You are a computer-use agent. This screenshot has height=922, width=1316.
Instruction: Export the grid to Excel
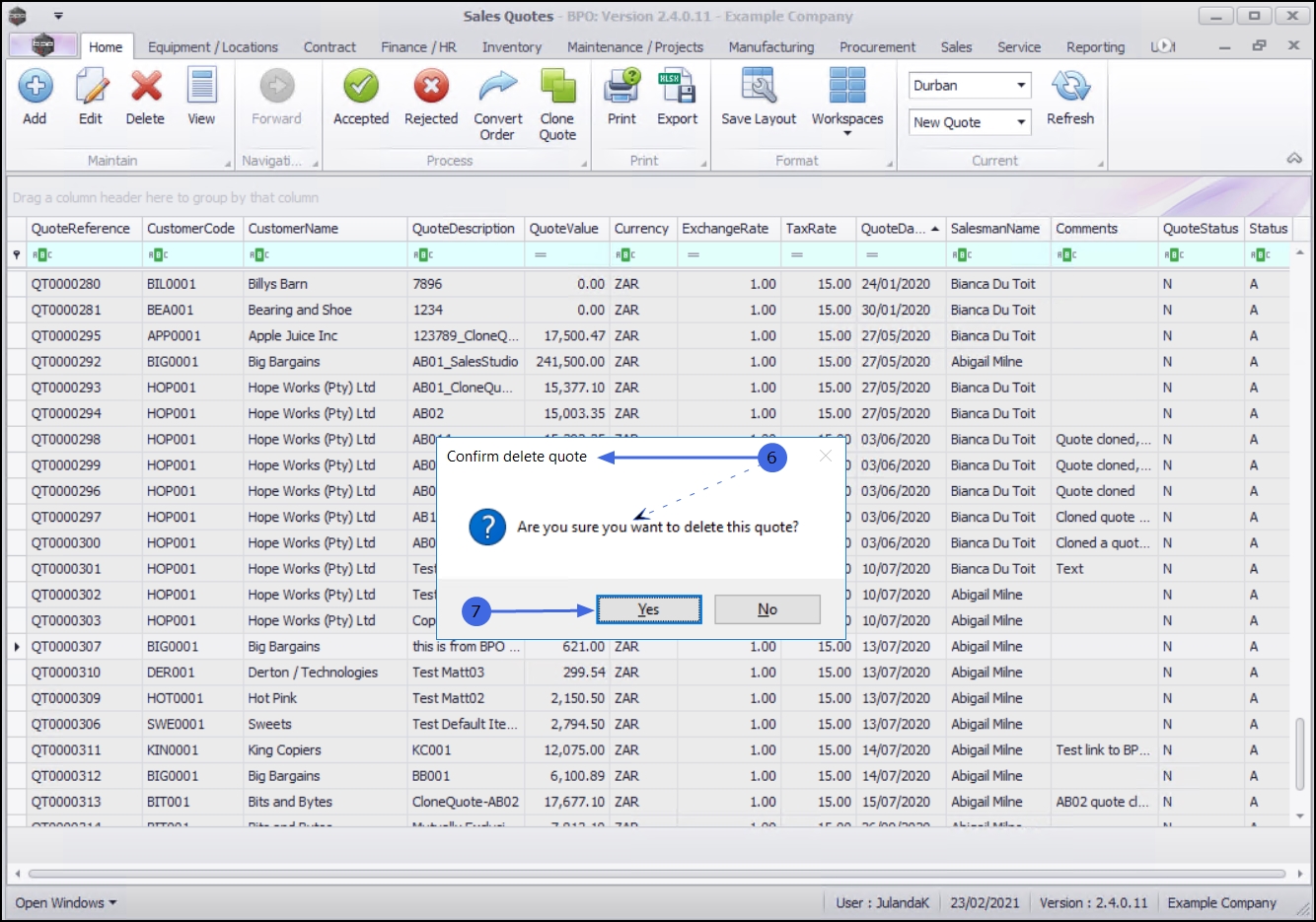click(677, 88)
